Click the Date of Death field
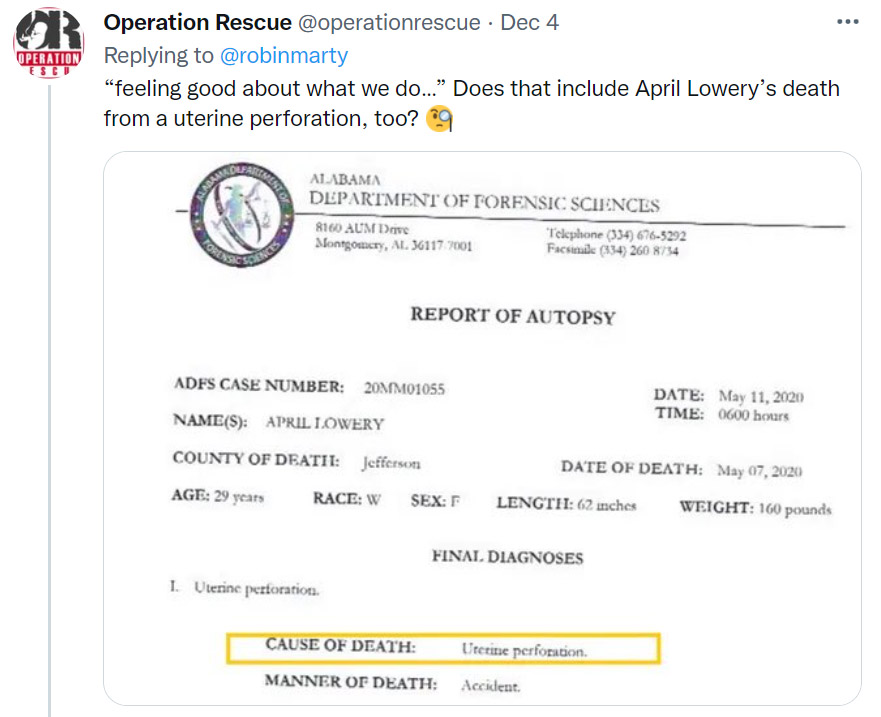 [681, 469]
